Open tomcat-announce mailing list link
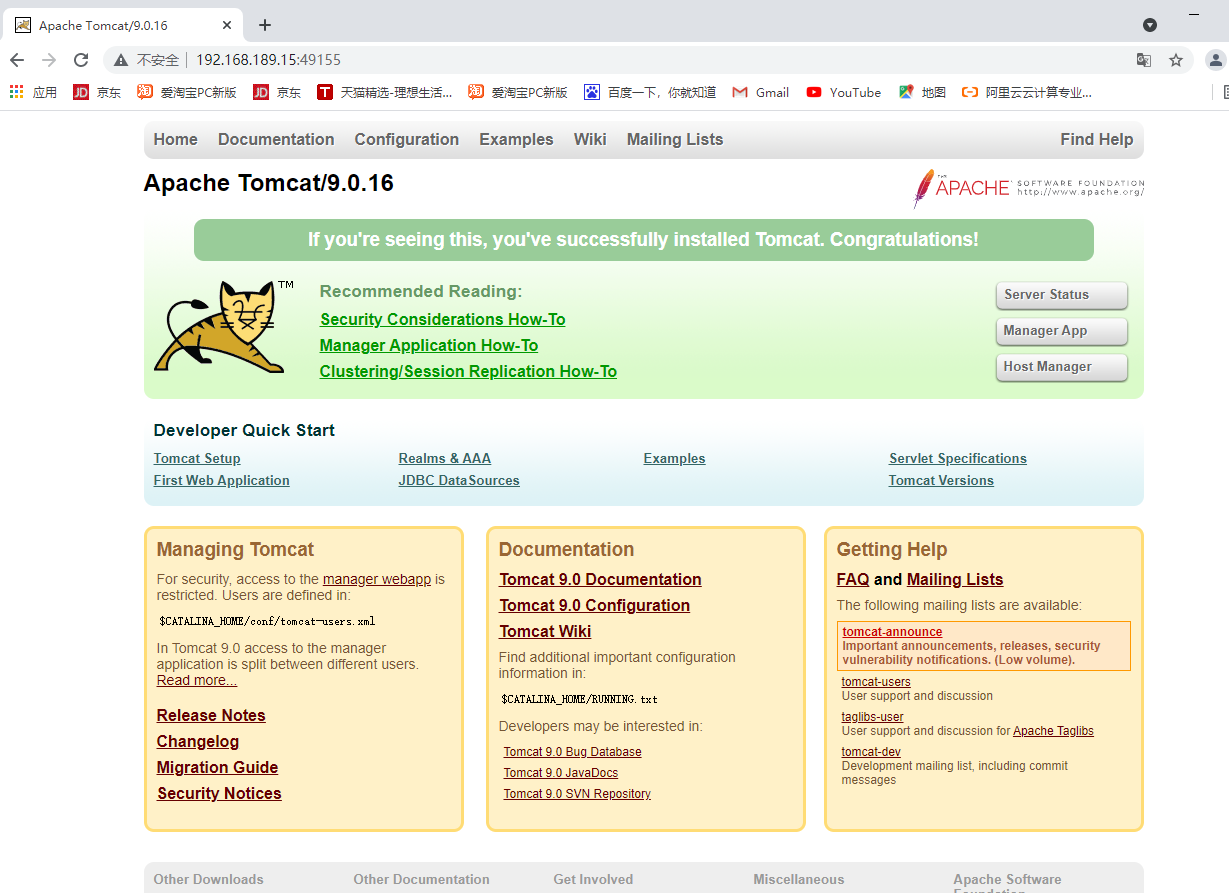Viewport: 1229px width, 893px height. click(892, 632)
